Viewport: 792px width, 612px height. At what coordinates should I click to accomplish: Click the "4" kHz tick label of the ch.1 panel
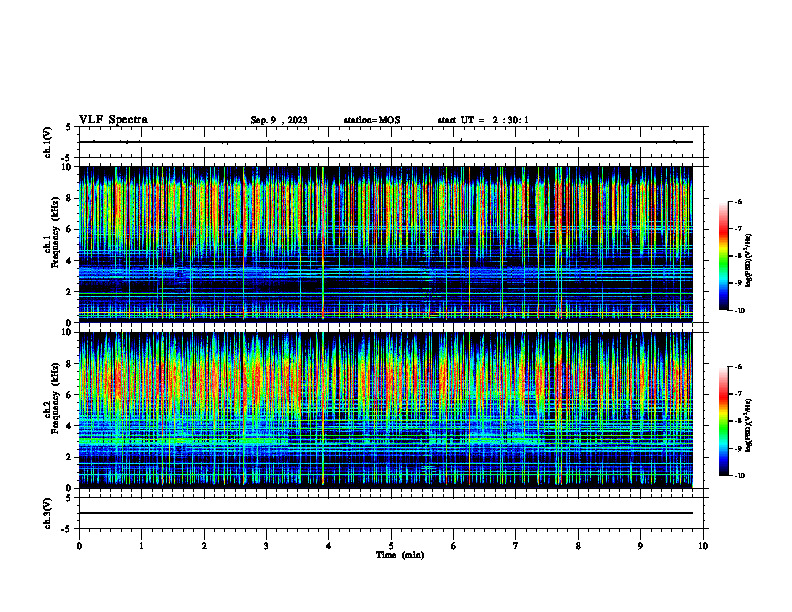[70, 261]
